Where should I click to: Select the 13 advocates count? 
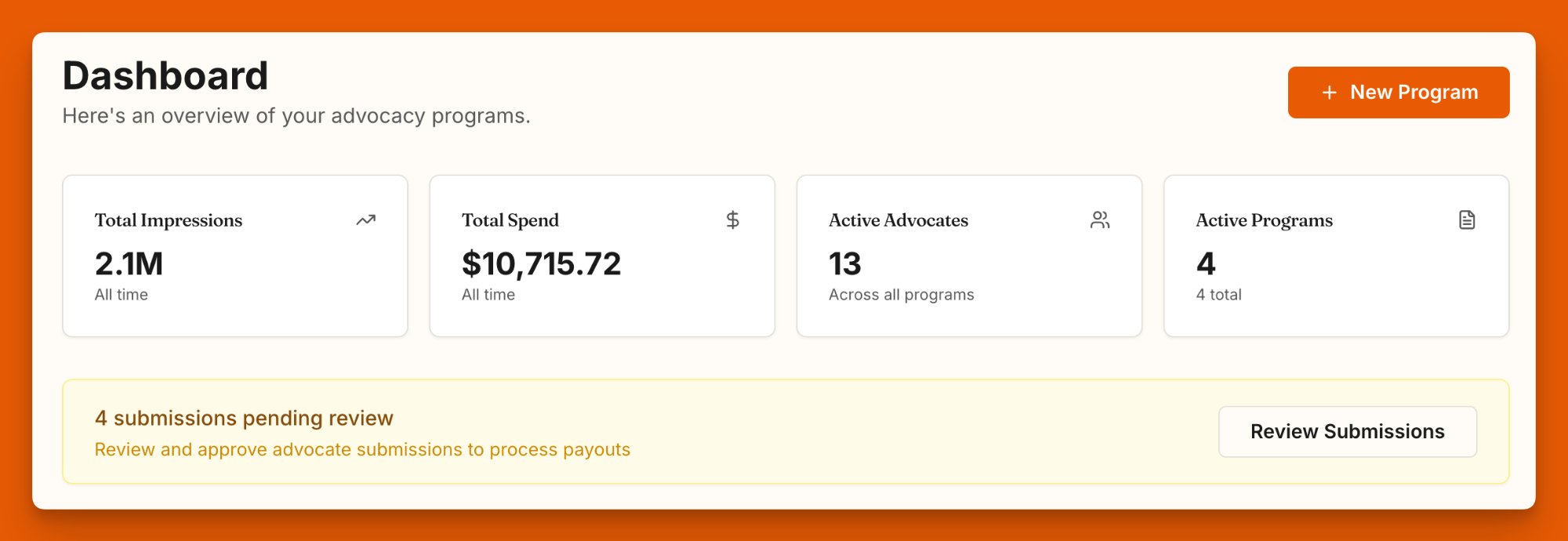pyautogui.click(x=844, y=263)
